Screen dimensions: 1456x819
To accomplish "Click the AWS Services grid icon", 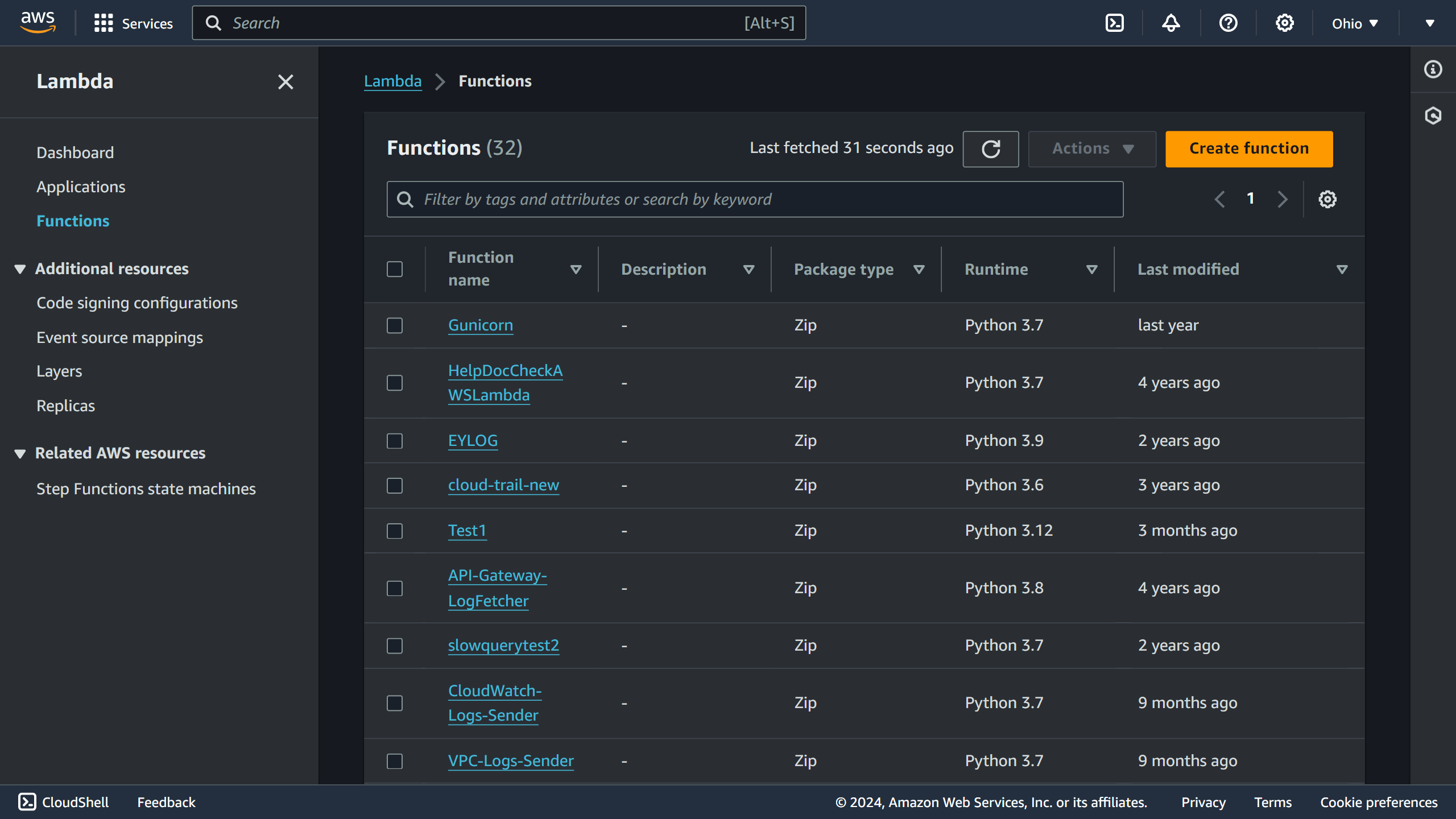I will coord(103,23).
